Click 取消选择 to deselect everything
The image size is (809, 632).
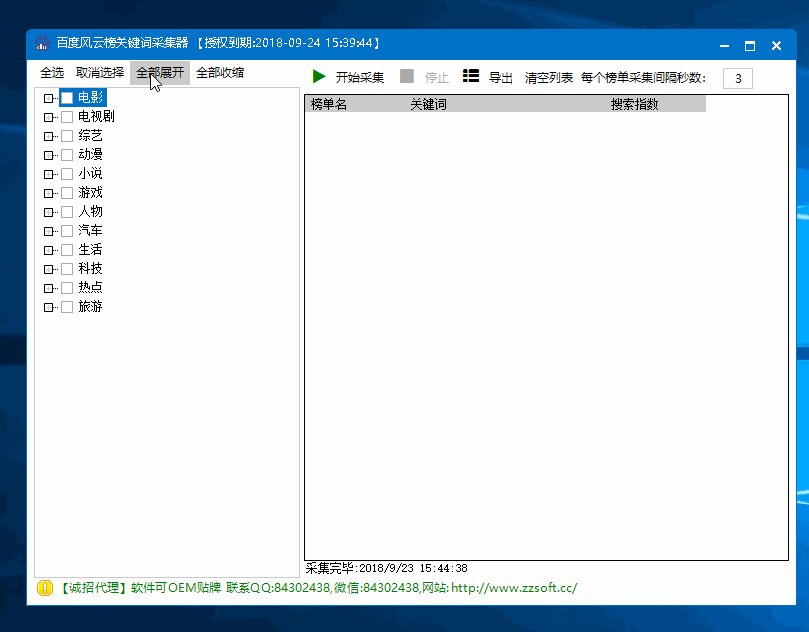(x=100, y=72)
